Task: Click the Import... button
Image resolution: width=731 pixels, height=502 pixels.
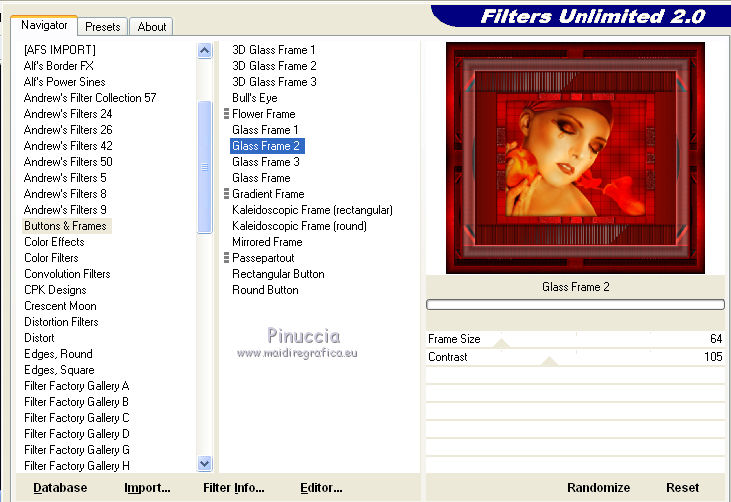Action: 147,488
